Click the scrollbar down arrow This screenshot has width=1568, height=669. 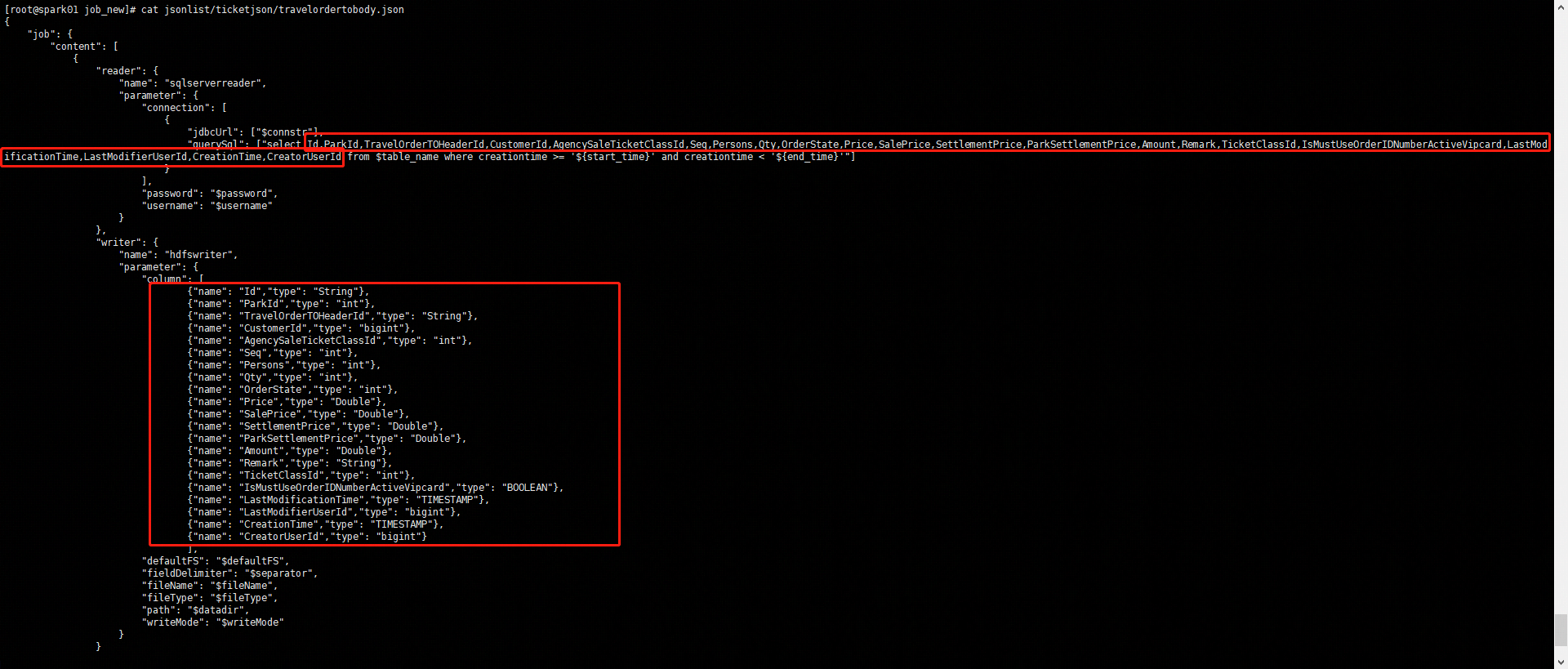click(1561, 662)
